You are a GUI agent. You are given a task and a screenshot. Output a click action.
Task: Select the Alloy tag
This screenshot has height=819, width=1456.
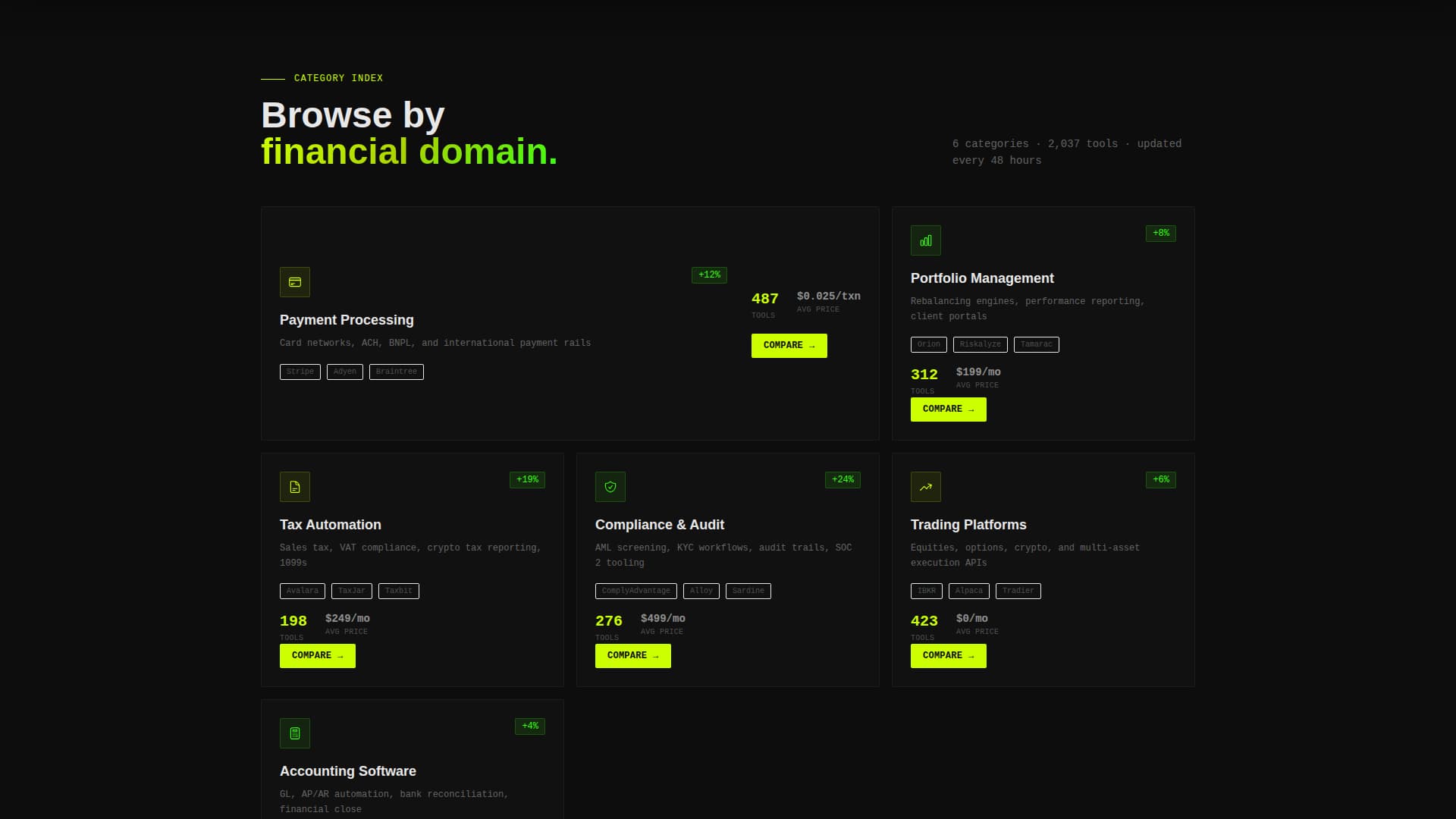pyautogui.click(x=701, y=591)
